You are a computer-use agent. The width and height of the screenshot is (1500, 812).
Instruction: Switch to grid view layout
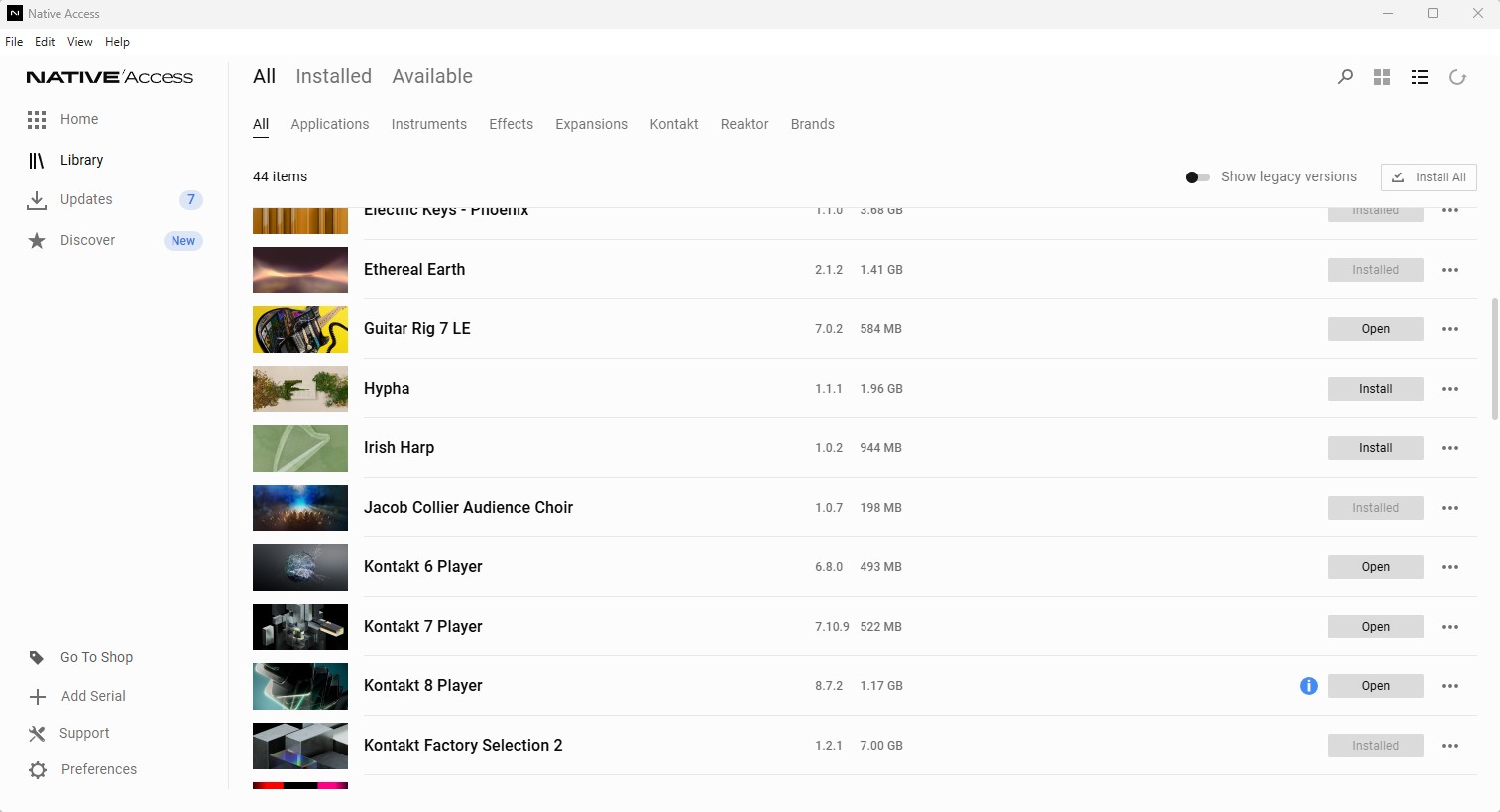[1382, 76]
